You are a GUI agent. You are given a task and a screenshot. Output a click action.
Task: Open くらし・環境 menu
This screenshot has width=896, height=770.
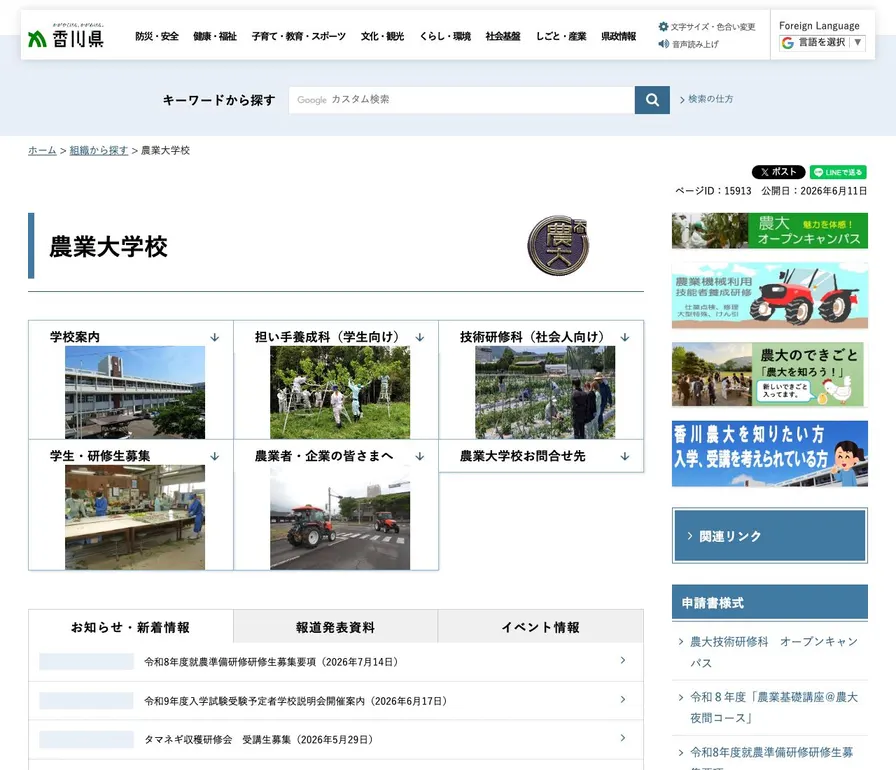[x=445, y=37]
